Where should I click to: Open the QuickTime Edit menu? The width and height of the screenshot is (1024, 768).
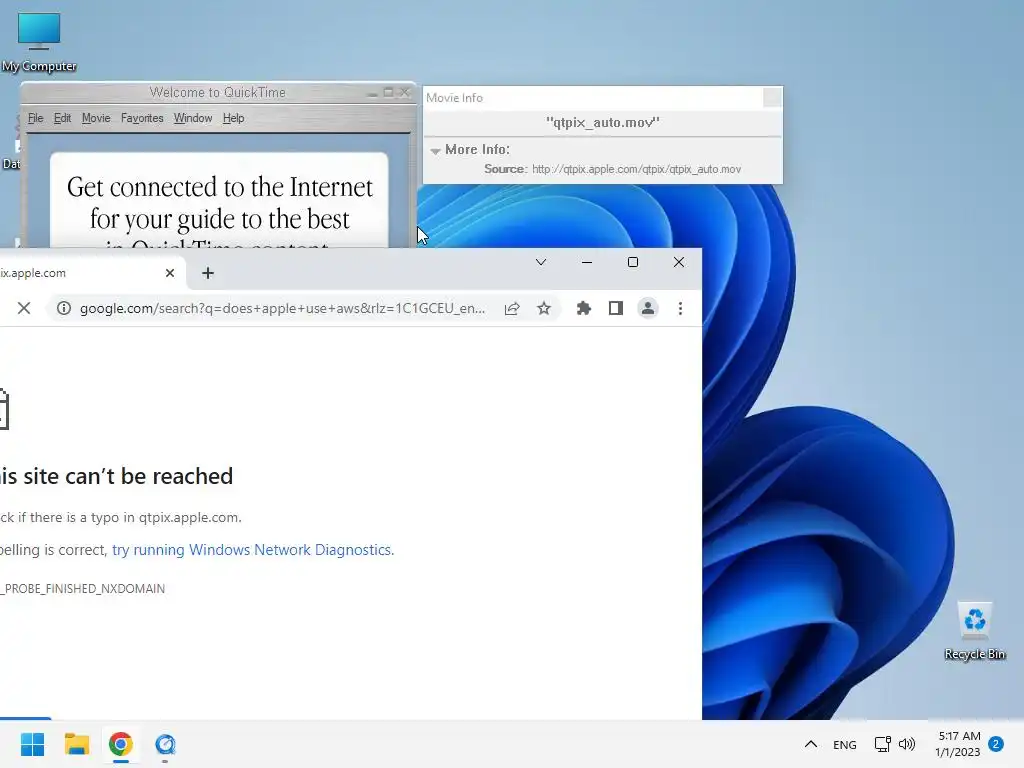[x=62, y=118]
